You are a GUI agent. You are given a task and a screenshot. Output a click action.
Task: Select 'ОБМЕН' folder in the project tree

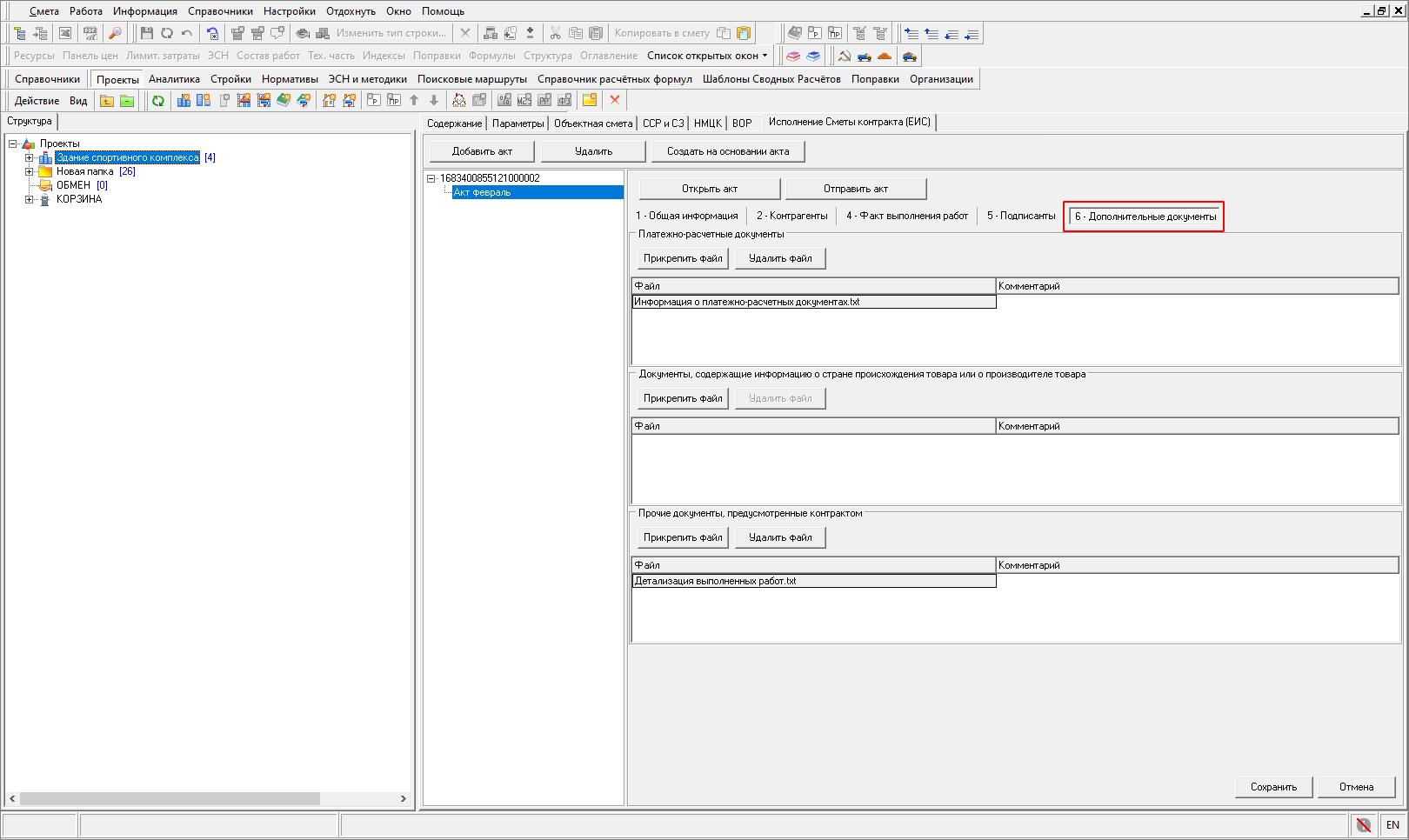click(73, 185)
